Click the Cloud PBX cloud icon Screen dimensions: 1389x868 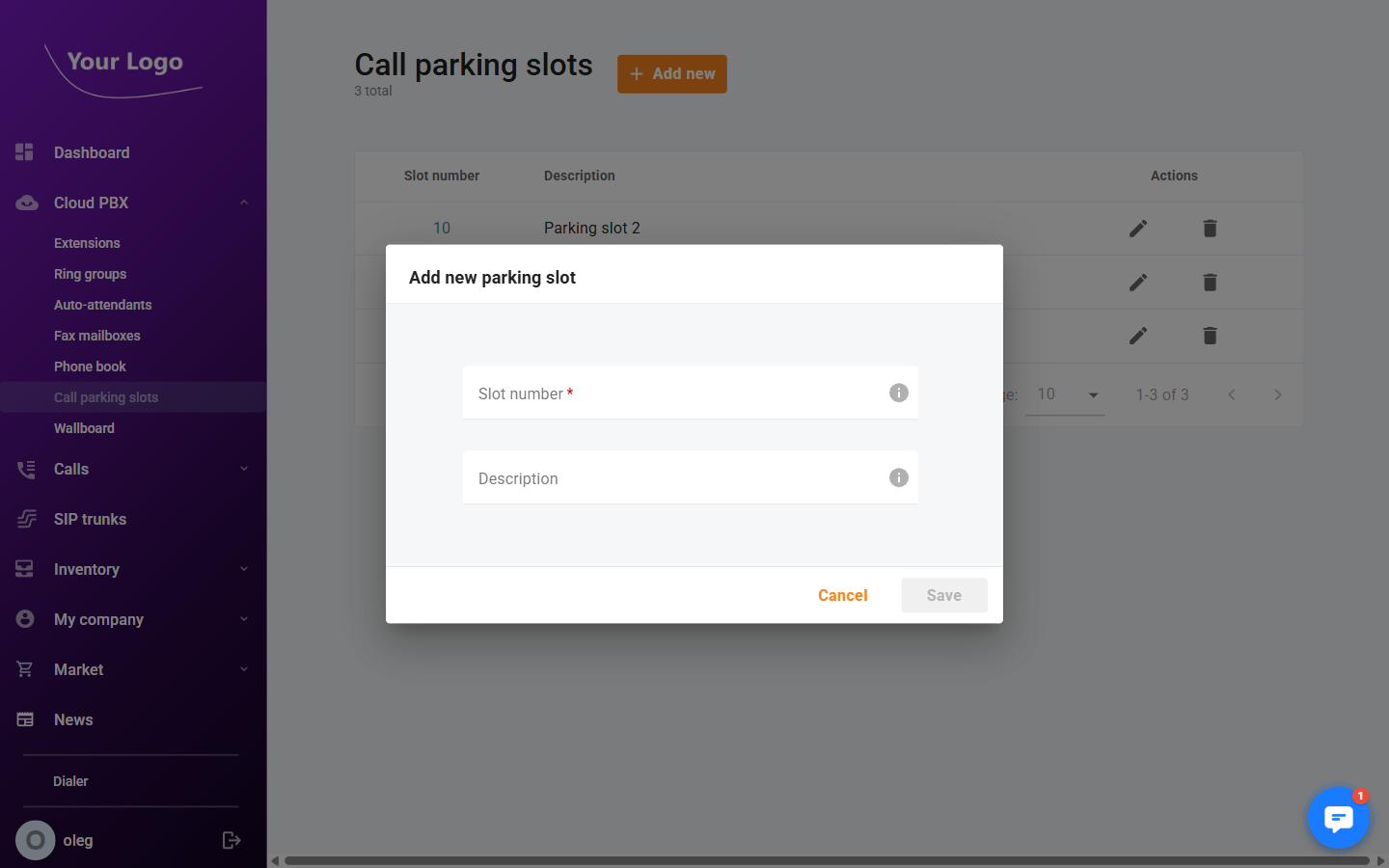click(25, 203)
